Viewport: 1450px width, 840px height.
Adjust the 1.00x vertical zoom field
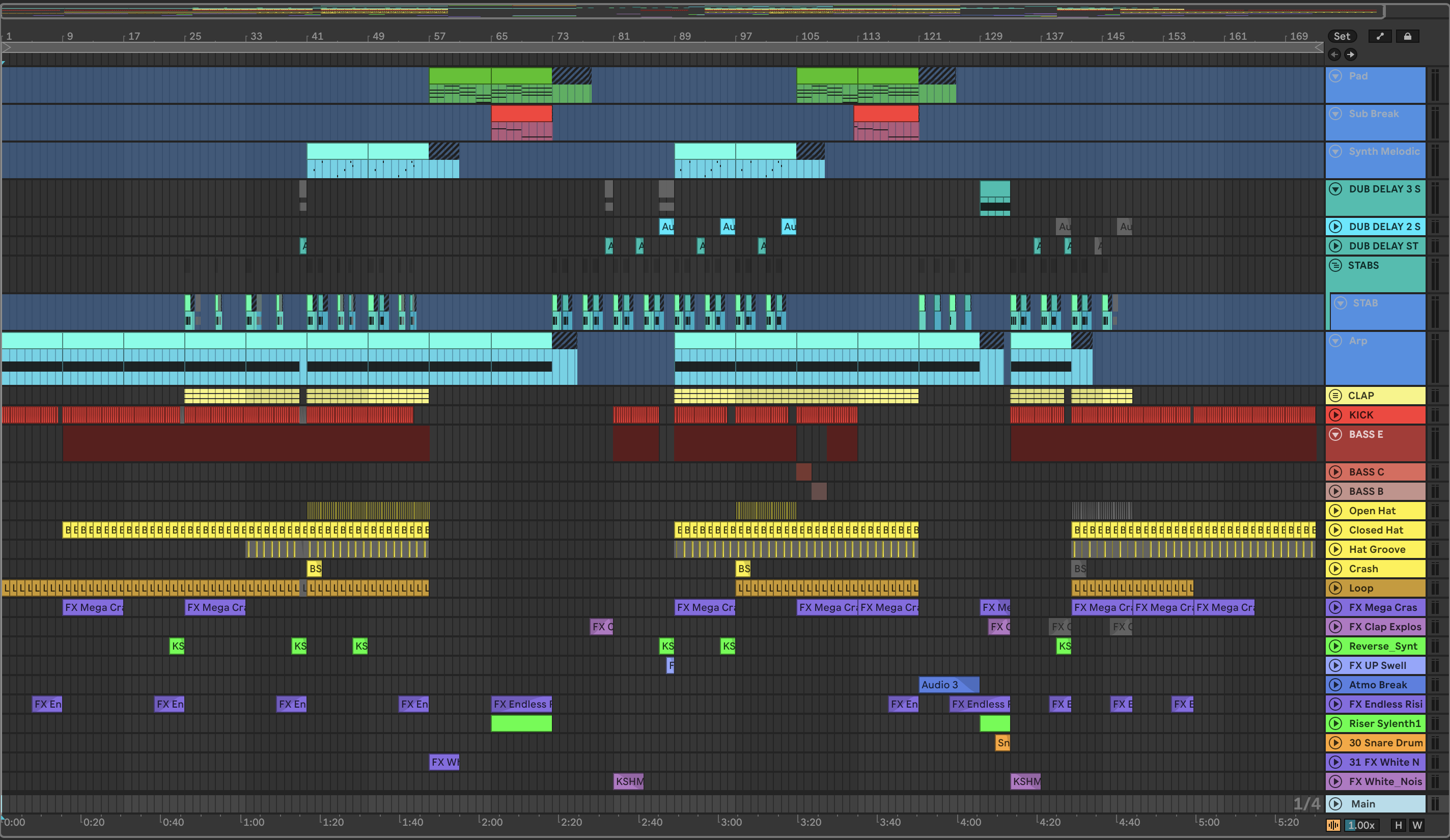[x=1361, y=825]
